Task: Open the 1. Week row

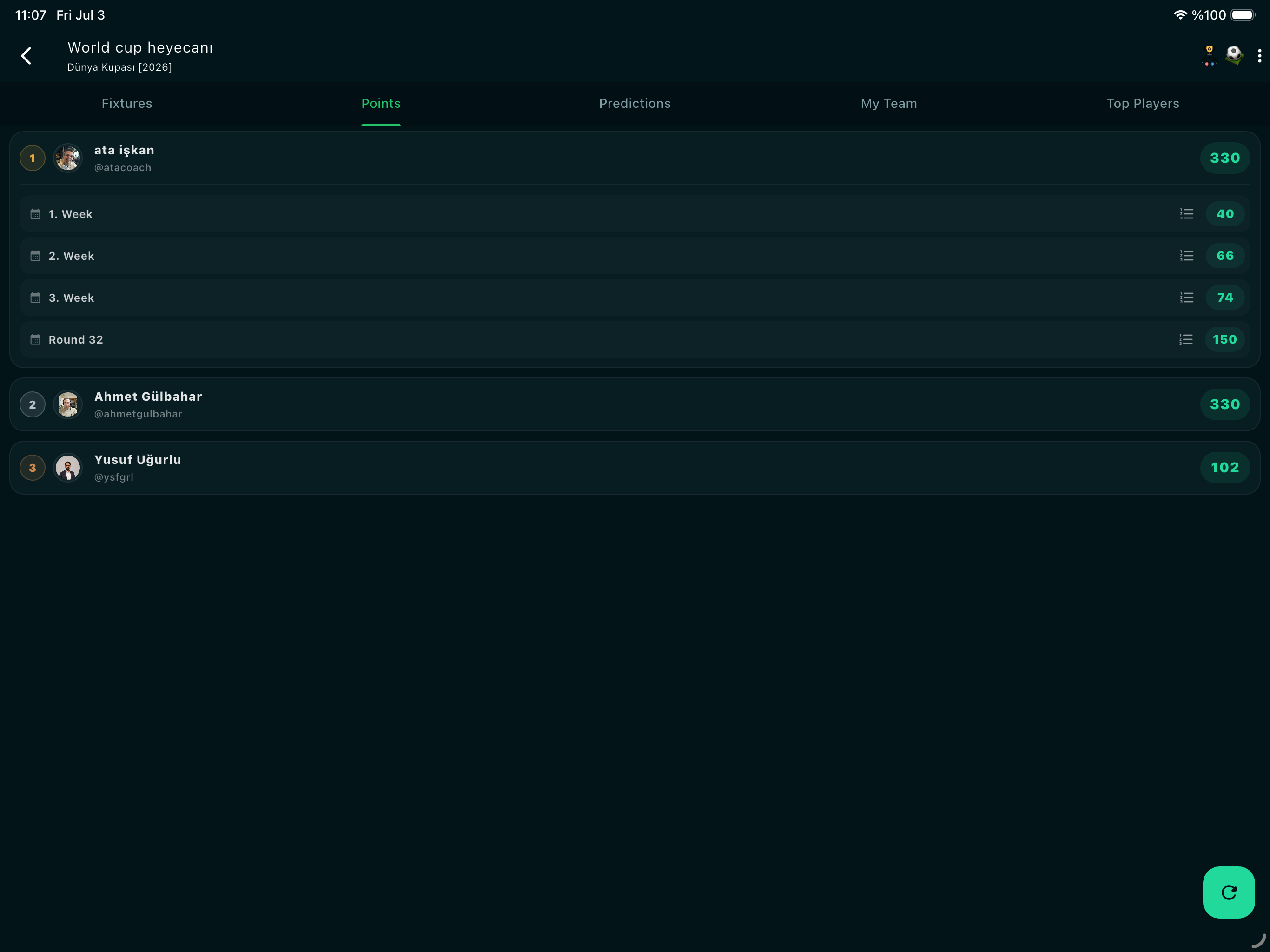Action: click(635, 214)
